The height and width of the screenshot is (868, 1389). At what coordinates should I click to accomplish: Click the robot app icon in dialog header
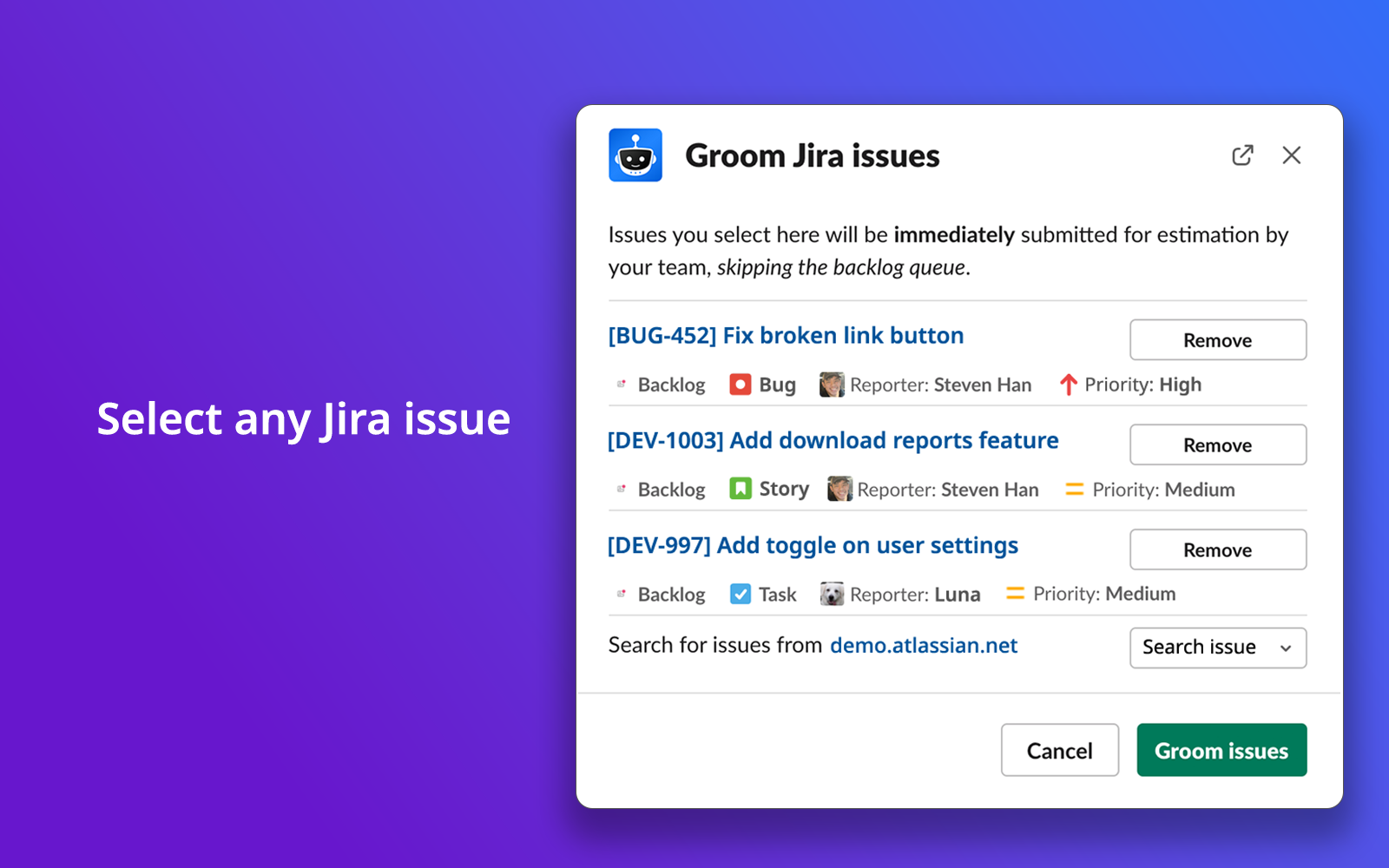click(635, 155)
